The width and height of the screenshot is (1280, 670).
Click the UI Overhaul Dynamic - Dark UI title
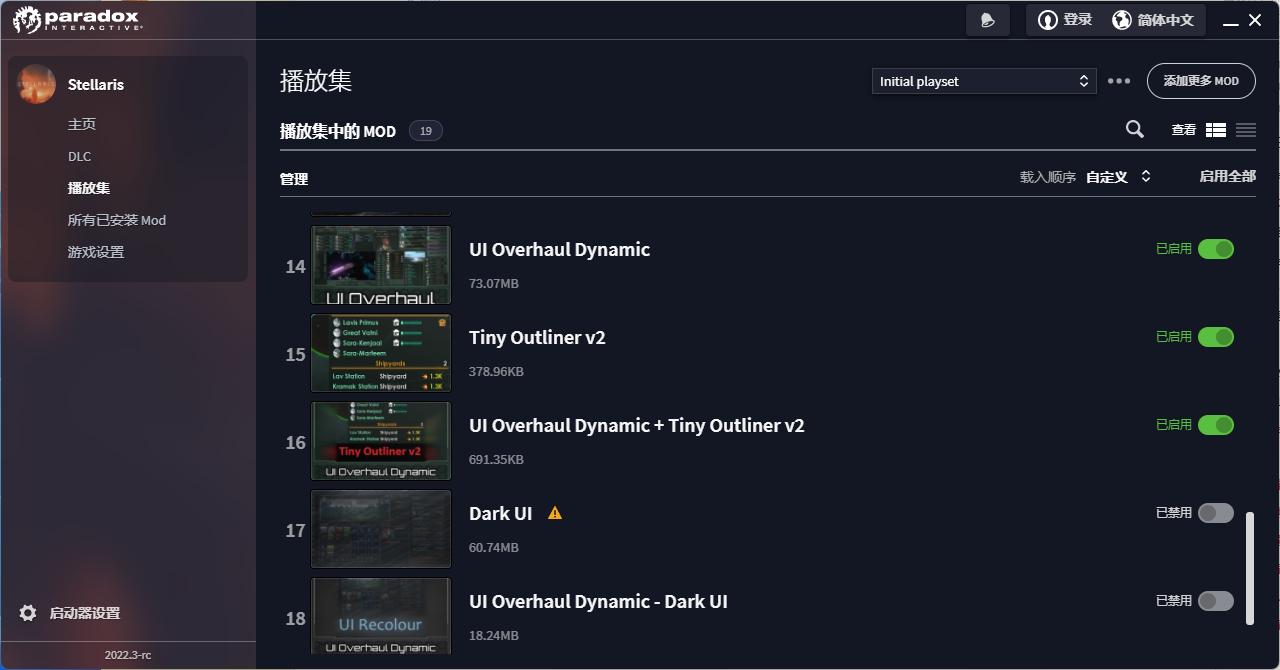598,602
